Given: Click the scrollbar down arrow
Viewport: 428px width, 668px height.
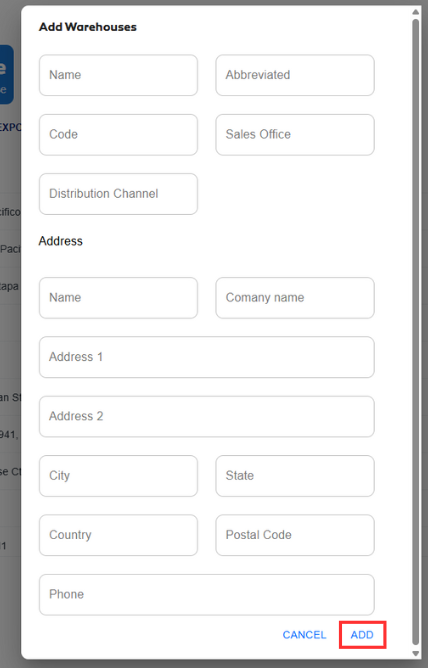Looking at the screenshot, I should (416, 654).
